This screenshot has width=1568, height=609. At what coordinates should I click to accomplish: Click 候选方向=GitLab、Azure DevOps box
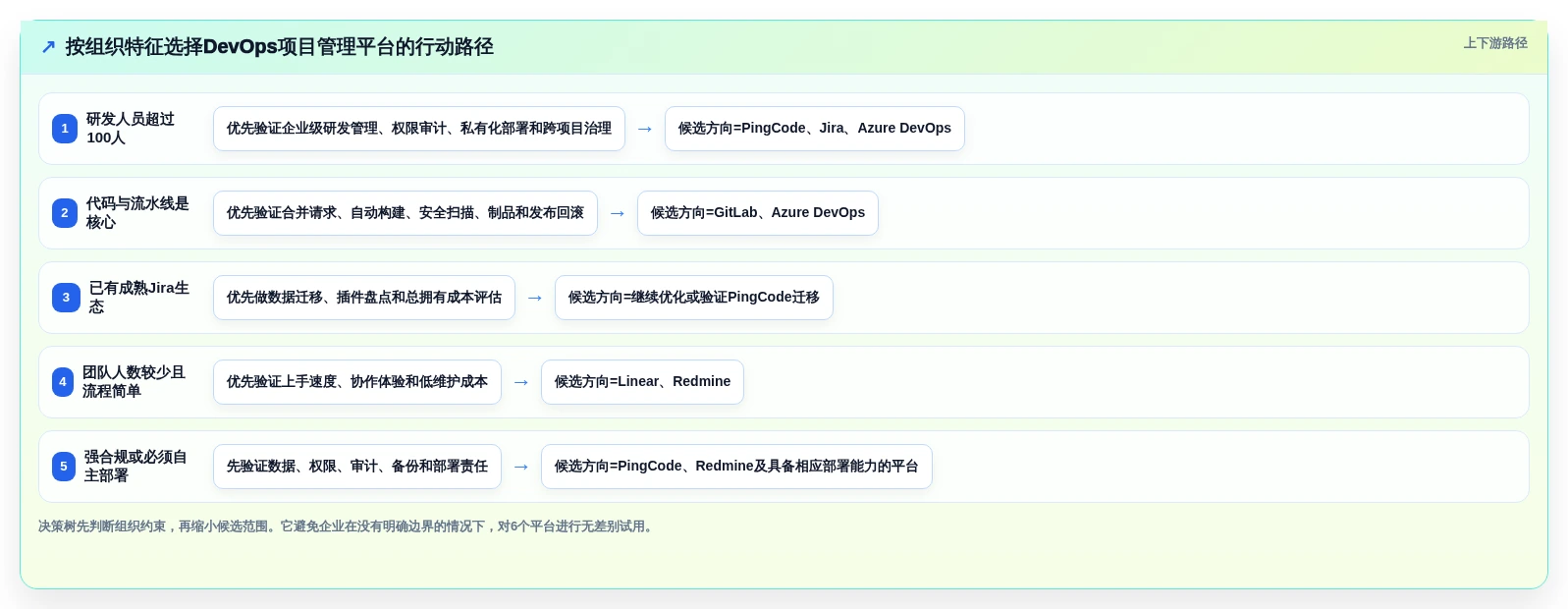758,213
